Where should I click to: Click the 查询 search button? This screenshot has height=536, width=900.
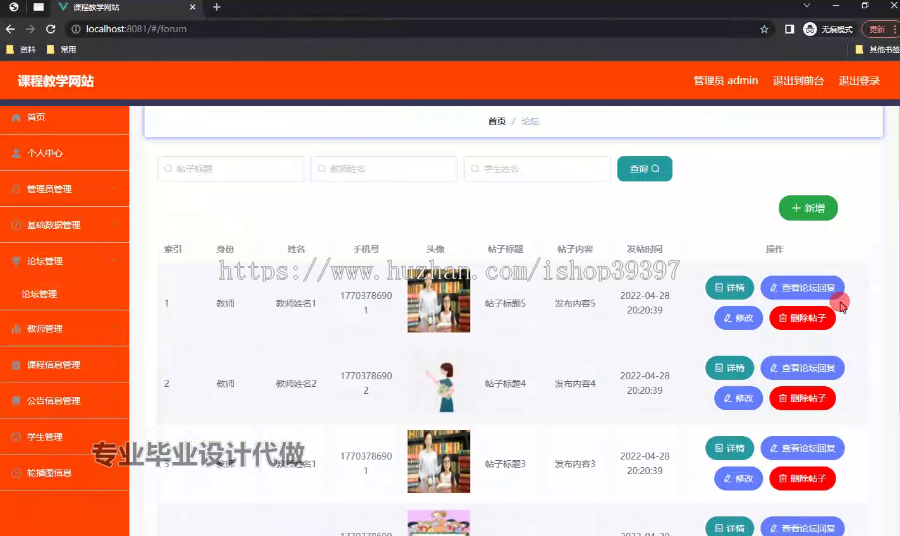(645, 169)
